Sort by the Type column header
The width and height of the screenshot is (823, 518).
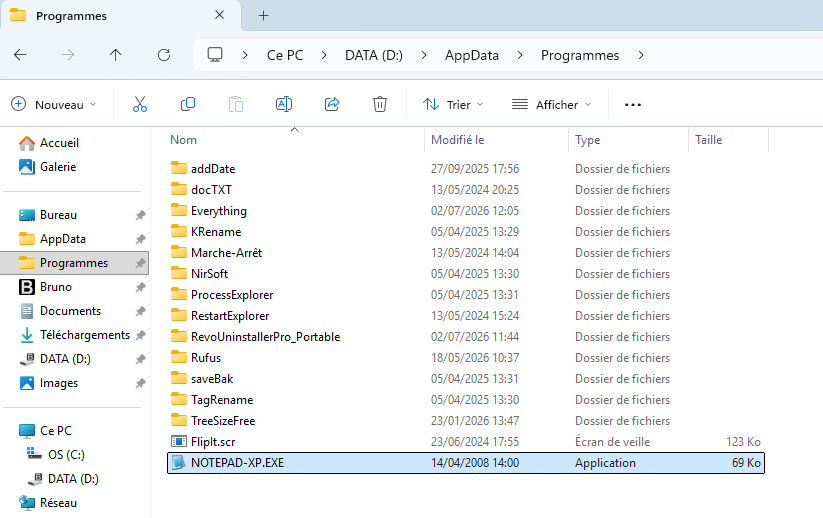coord(587,140)
